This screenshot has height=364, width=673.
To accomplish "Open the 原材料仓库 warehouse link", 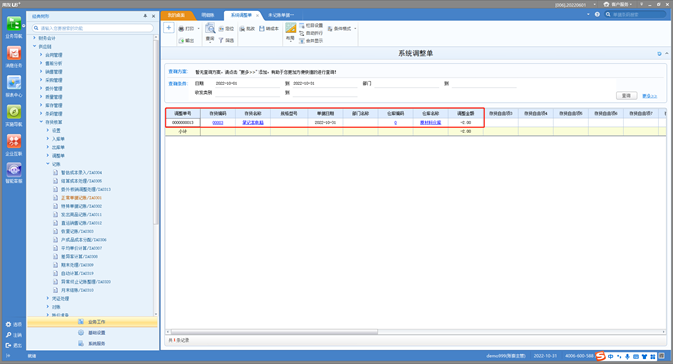I will click(x=430, y=123).
